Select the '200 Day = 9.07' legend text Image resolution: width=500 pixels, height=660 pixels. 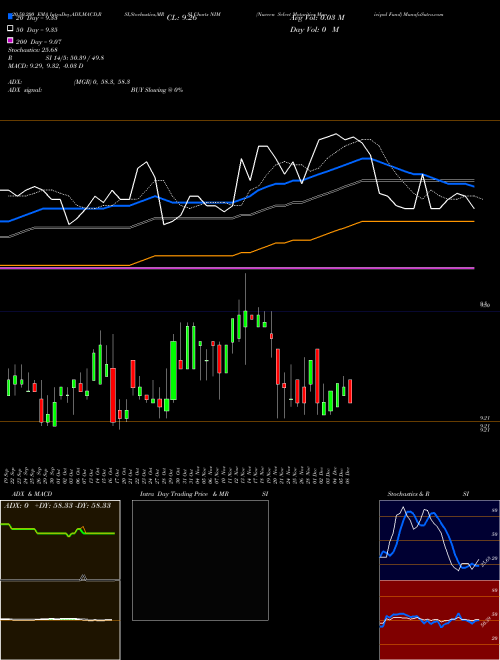coord(39,42)
